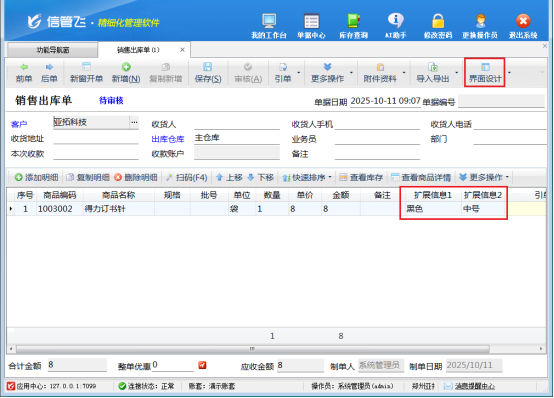Launch the AI助手 assistant
The height and width of the screenshot is (398, 554).
[x=396, y=25]
